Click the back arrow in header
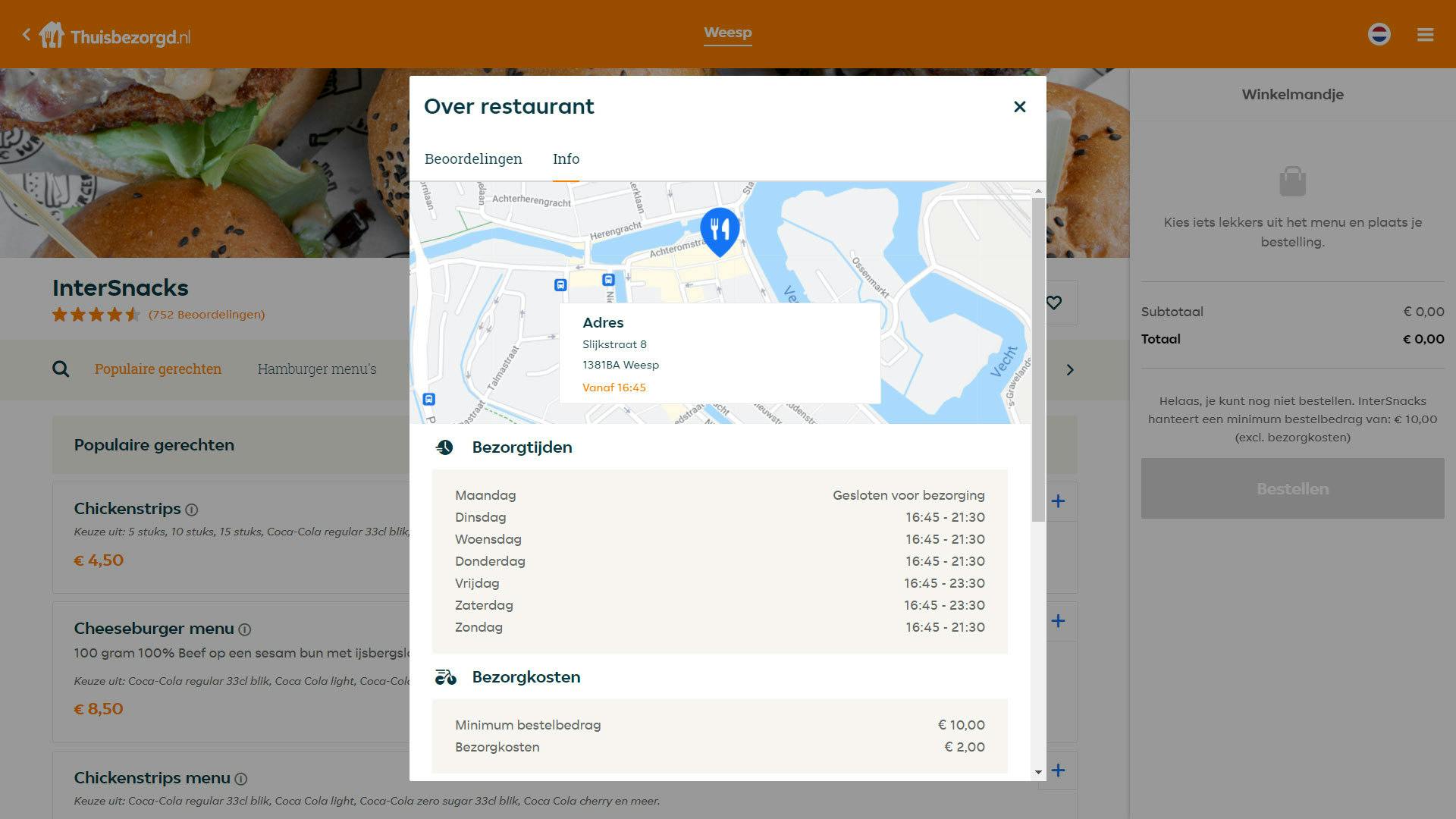Viewport: 1456px width, 819px height. coord(27,34)
